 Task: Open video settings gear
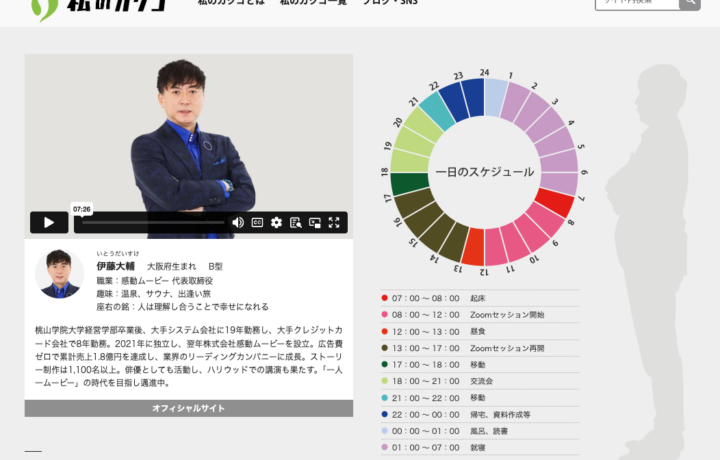(x=276, y=222)
